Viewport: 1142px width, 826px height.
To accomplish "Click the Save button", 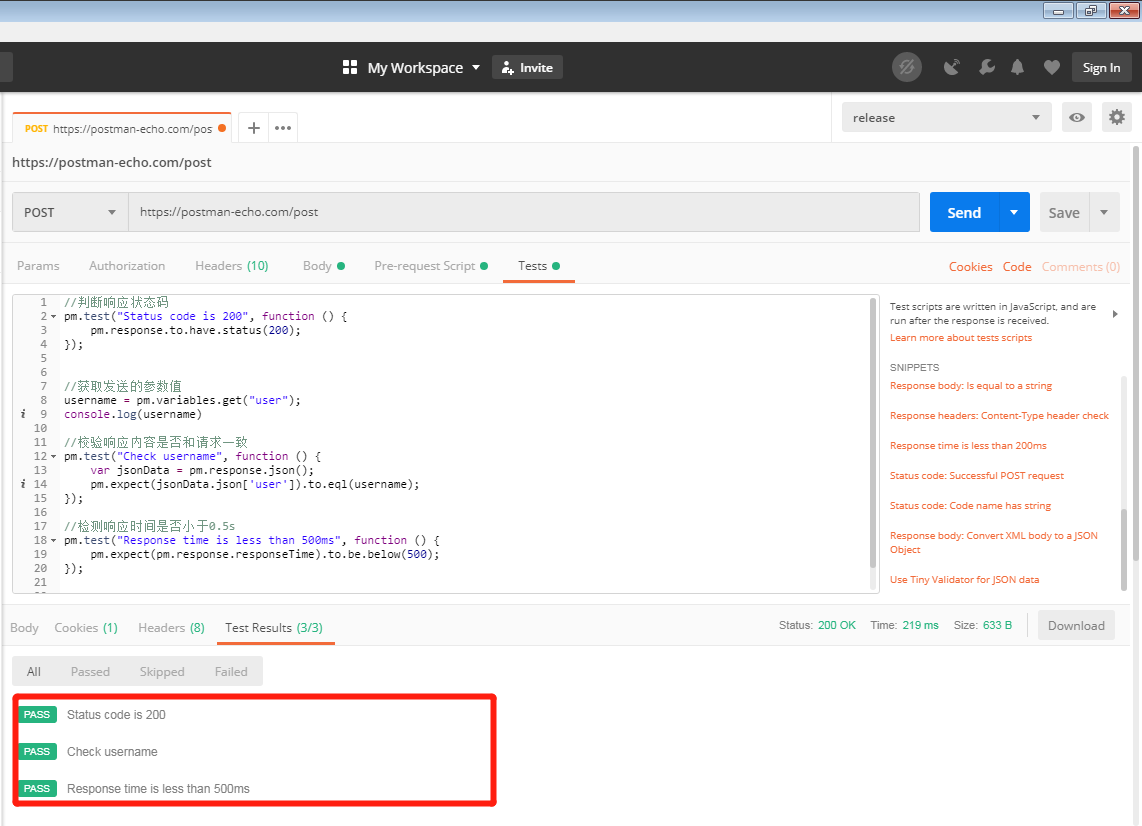I will tap(1064, 212).
